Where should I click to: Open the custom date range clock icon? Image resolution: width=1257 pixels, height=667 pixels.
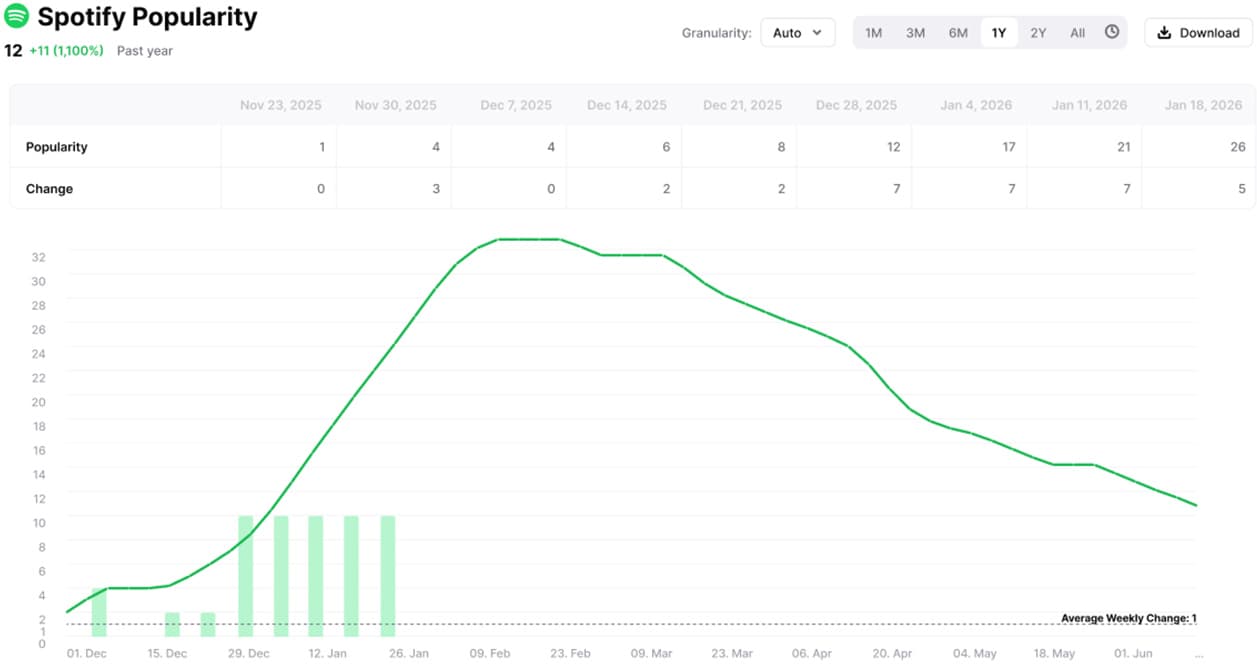click(1112, 32)
